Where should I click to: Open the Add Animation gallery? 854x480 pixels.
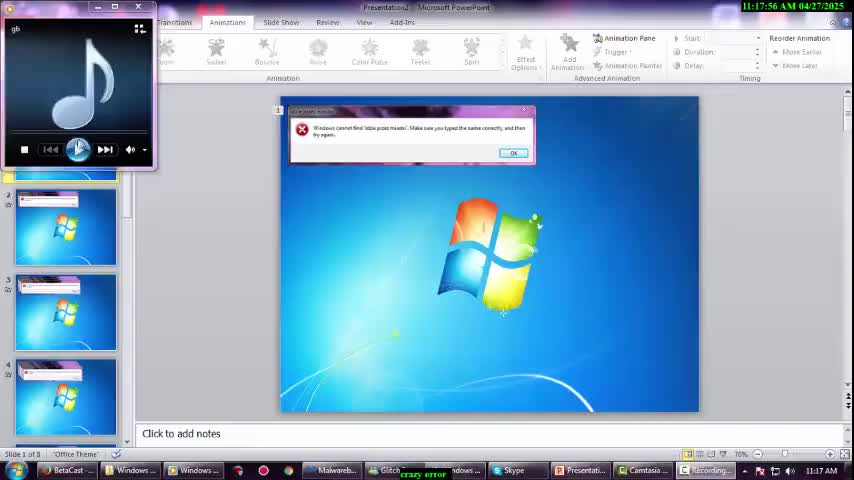coord(568,52)
